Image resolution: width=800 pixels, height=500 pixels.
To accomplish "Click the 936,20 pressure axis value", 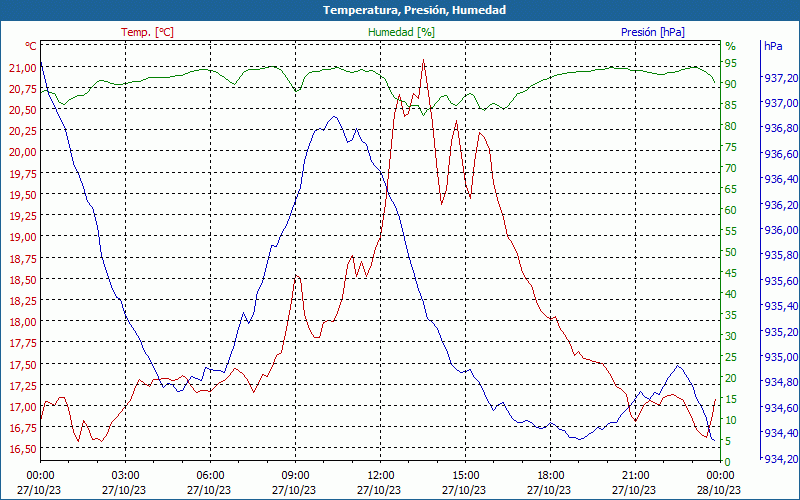I will pos(781,205).
